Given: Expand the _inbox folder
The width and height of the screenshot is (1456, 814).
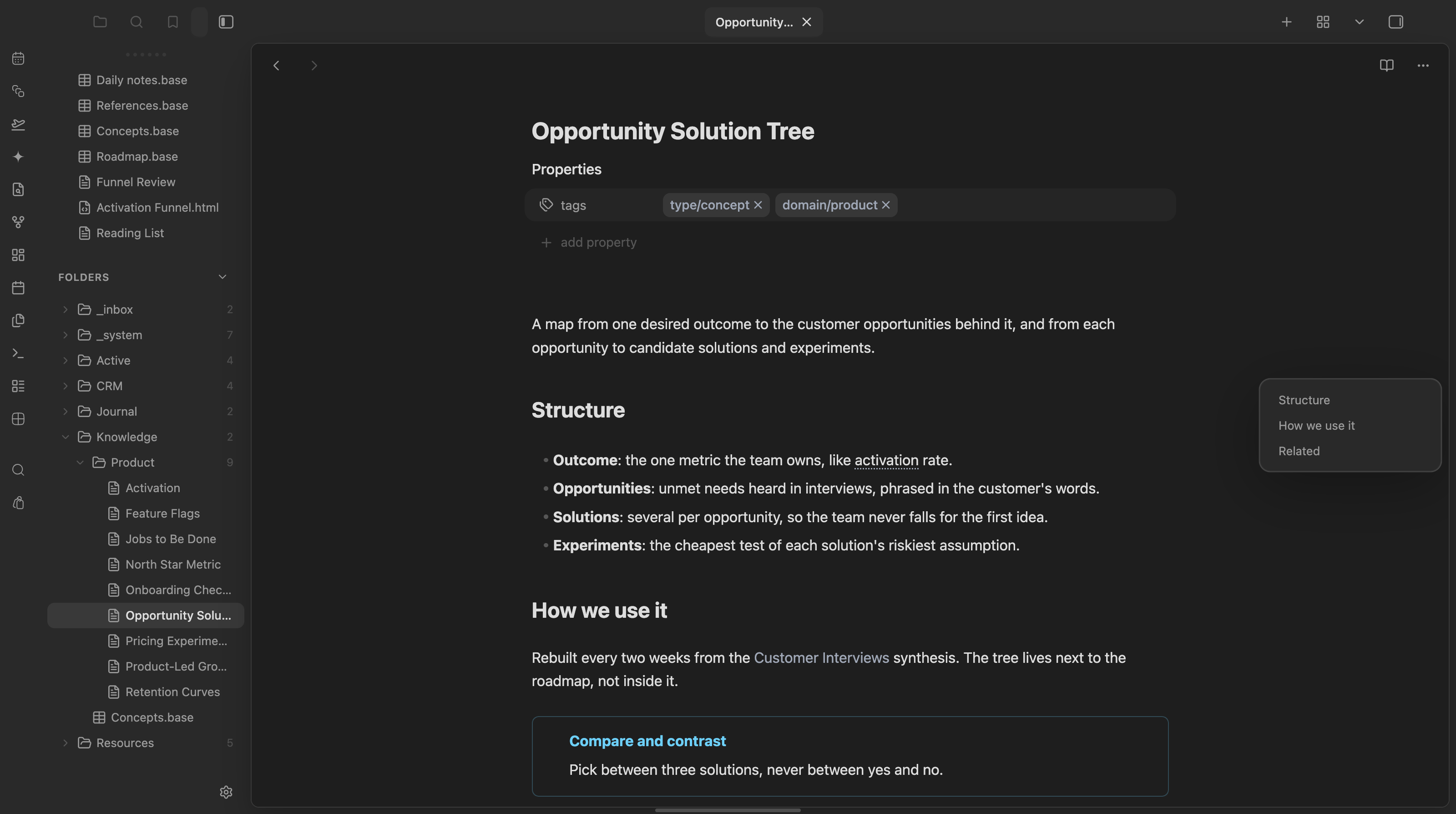Looking at the screenshot, I should (65, 310).
